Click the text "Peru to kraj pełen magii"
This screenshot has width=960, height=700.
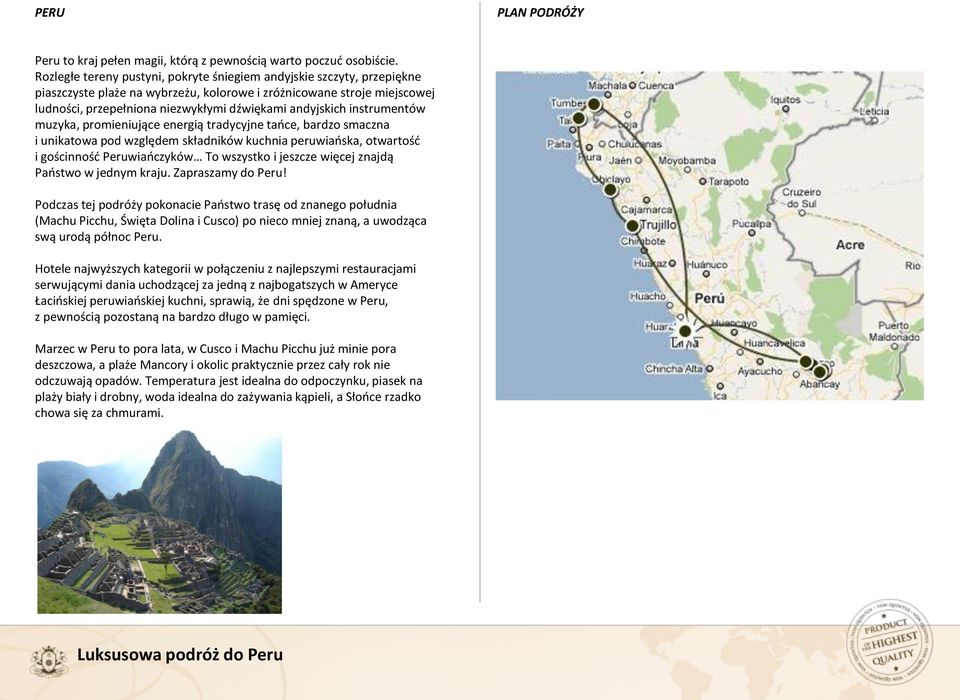tap(100, 61)
